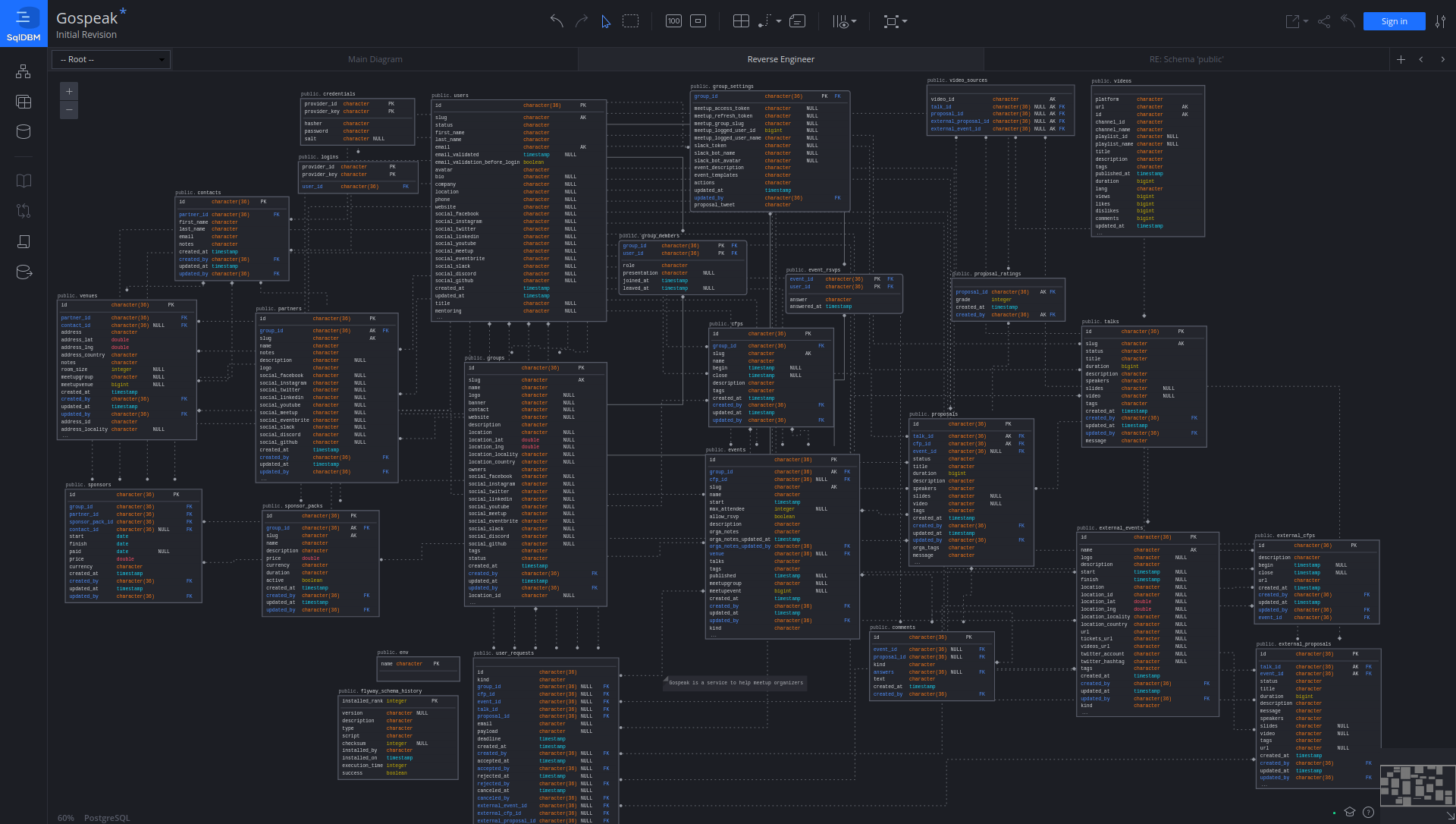Open settings sliders icon at top right
The image size is (1456, 824).
[1440, 21]
